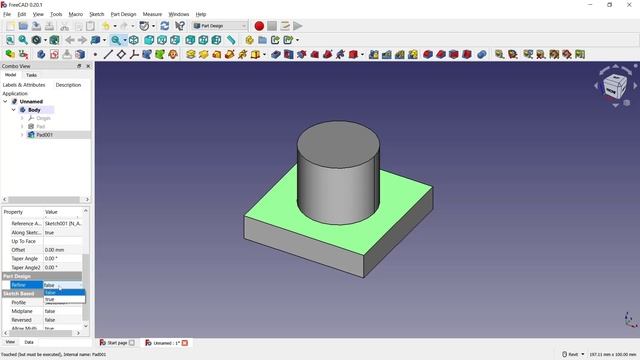Create a new document with the New icon
This screenshot has width=640, height=360.
[x=10, y=26]
